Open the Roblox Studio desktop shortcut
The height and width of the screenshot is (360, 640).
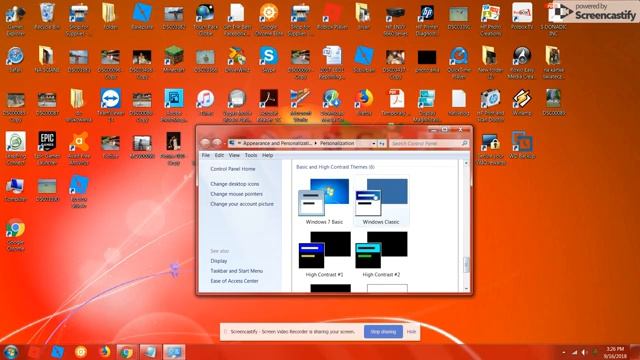[79, 192]
